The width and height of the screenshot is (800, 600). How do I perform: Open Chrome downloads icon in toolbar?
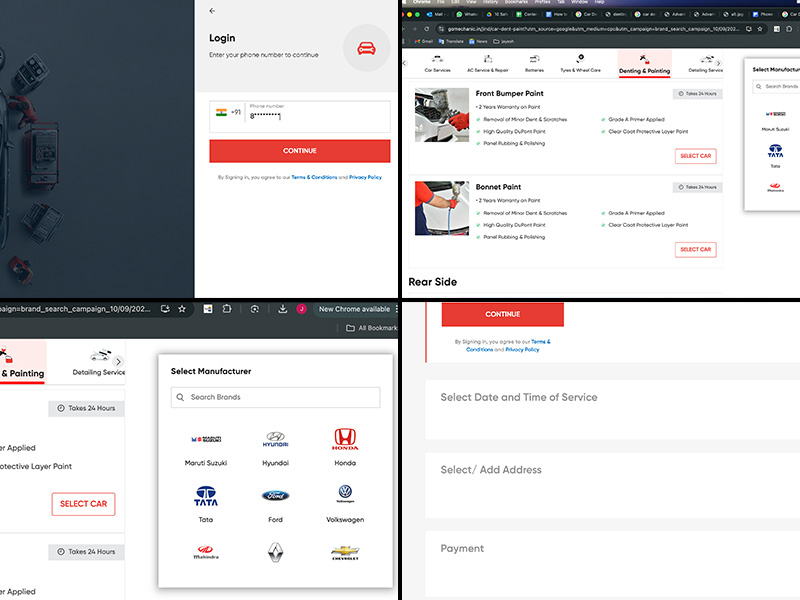tap(283, 309)
